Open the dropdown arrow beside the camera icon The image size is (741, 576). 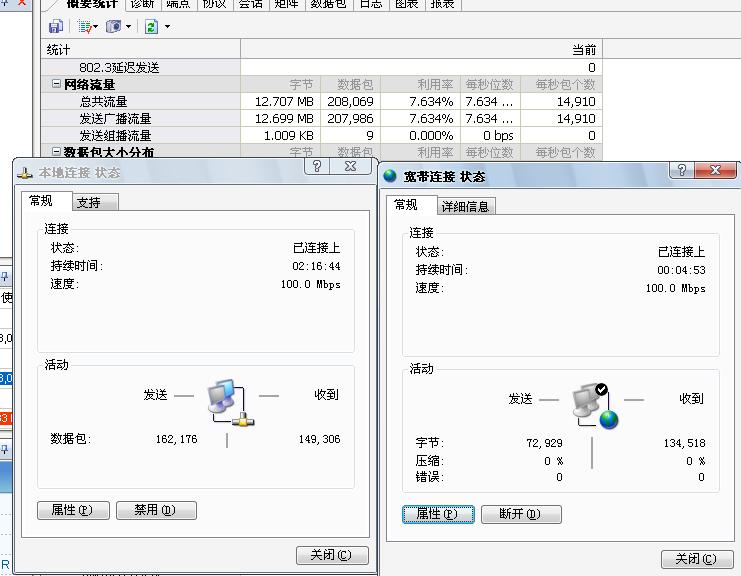[128, 26]
